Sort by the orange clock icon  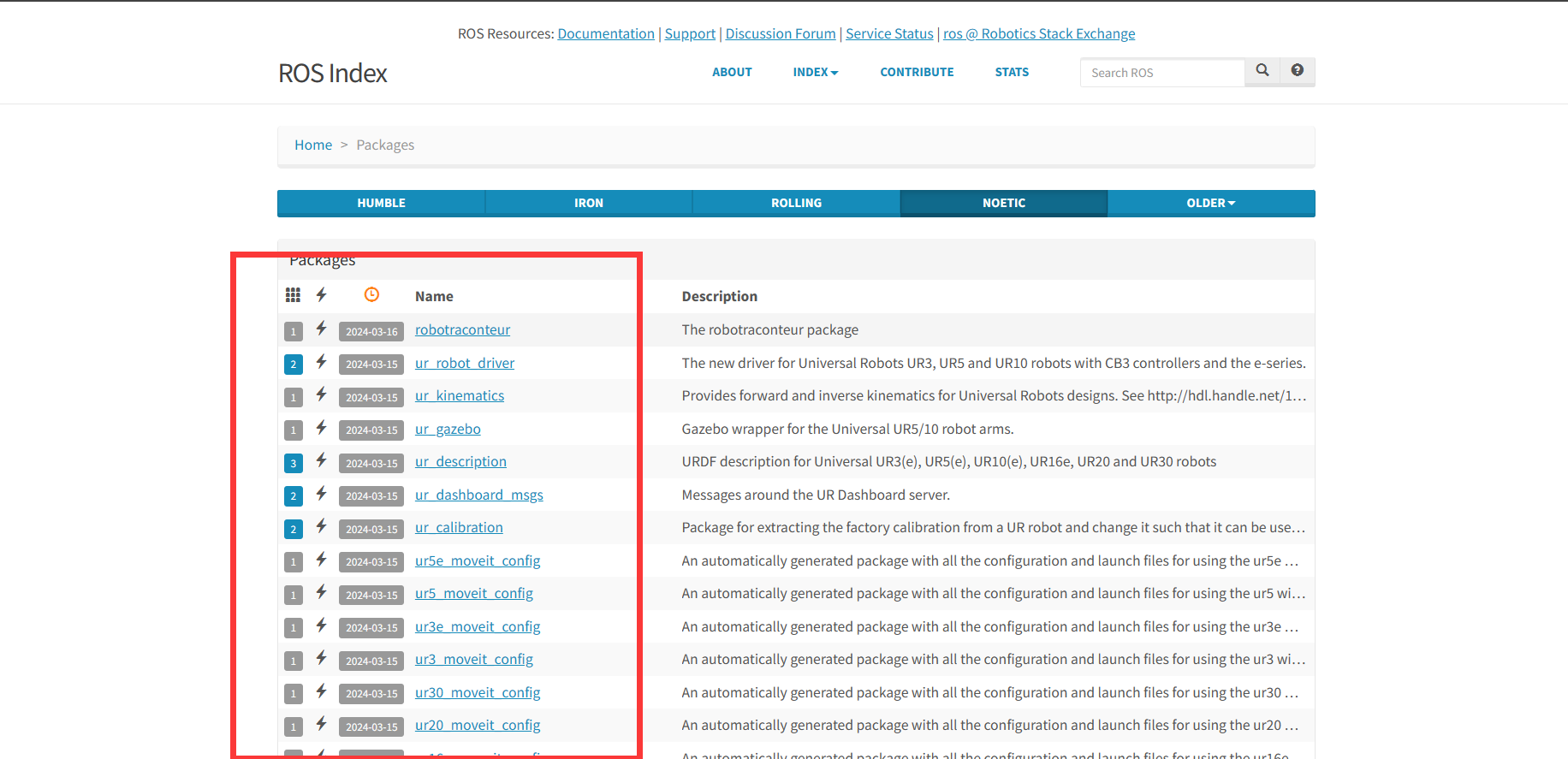coord(371,295)
